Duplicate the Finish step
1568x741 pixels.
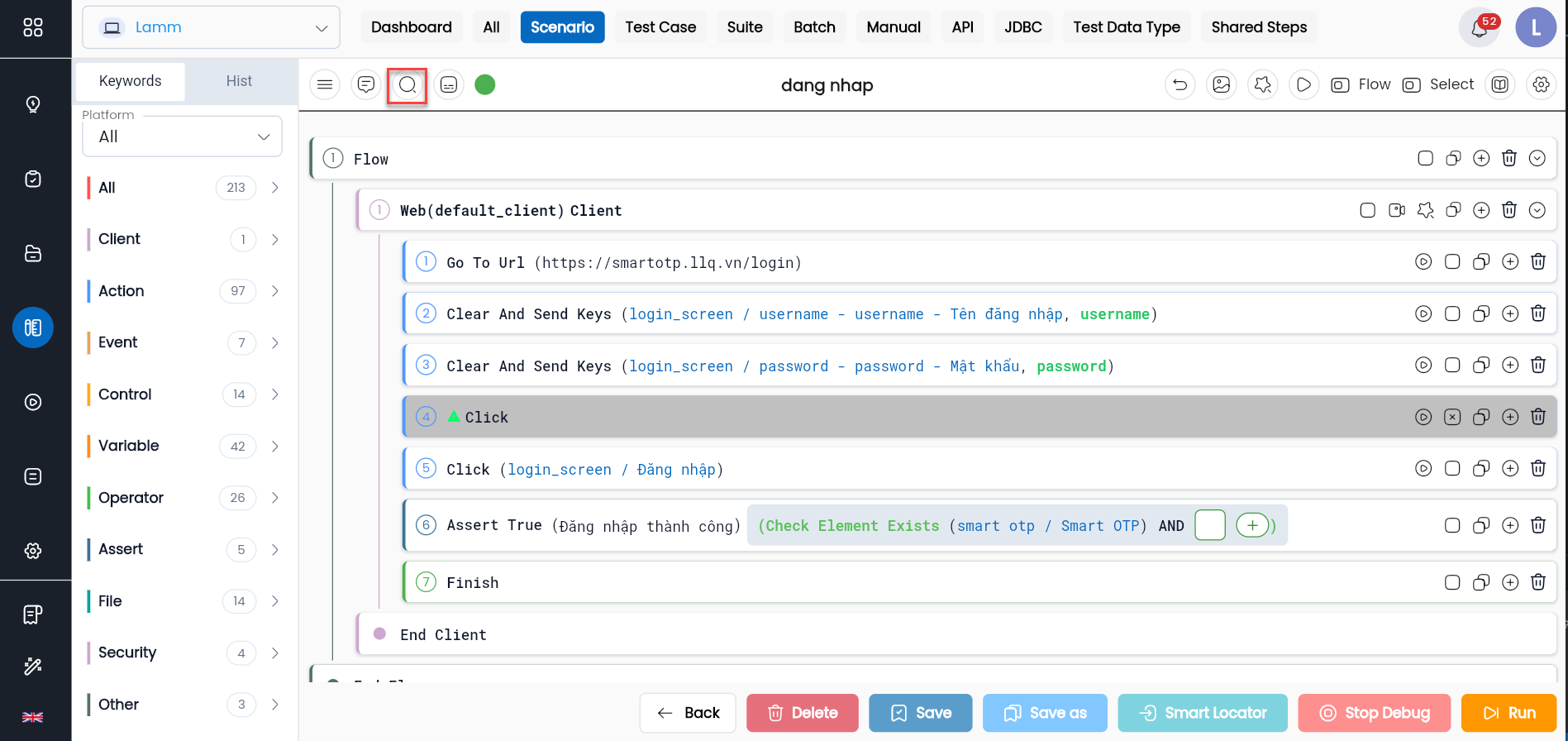click(1481, 582)
